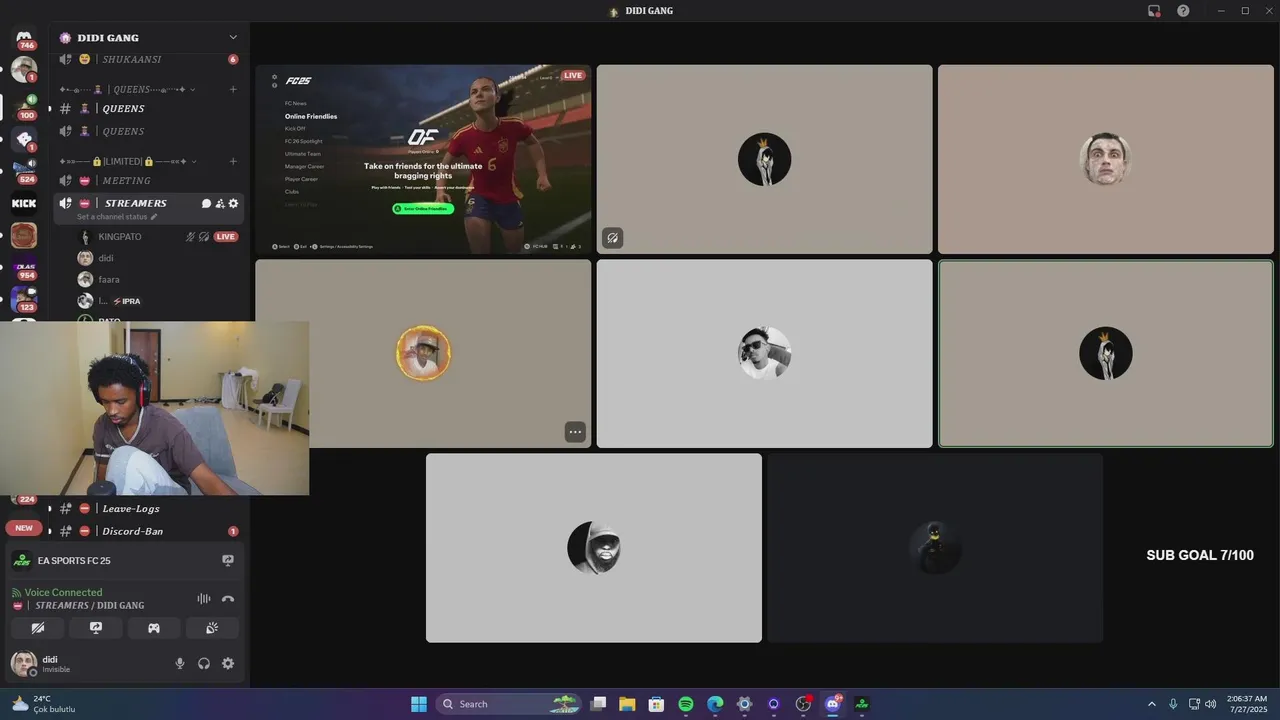Open KINGPATO's live FC25 stream tile
This screenshot has height=720, width=1280.
423,159
